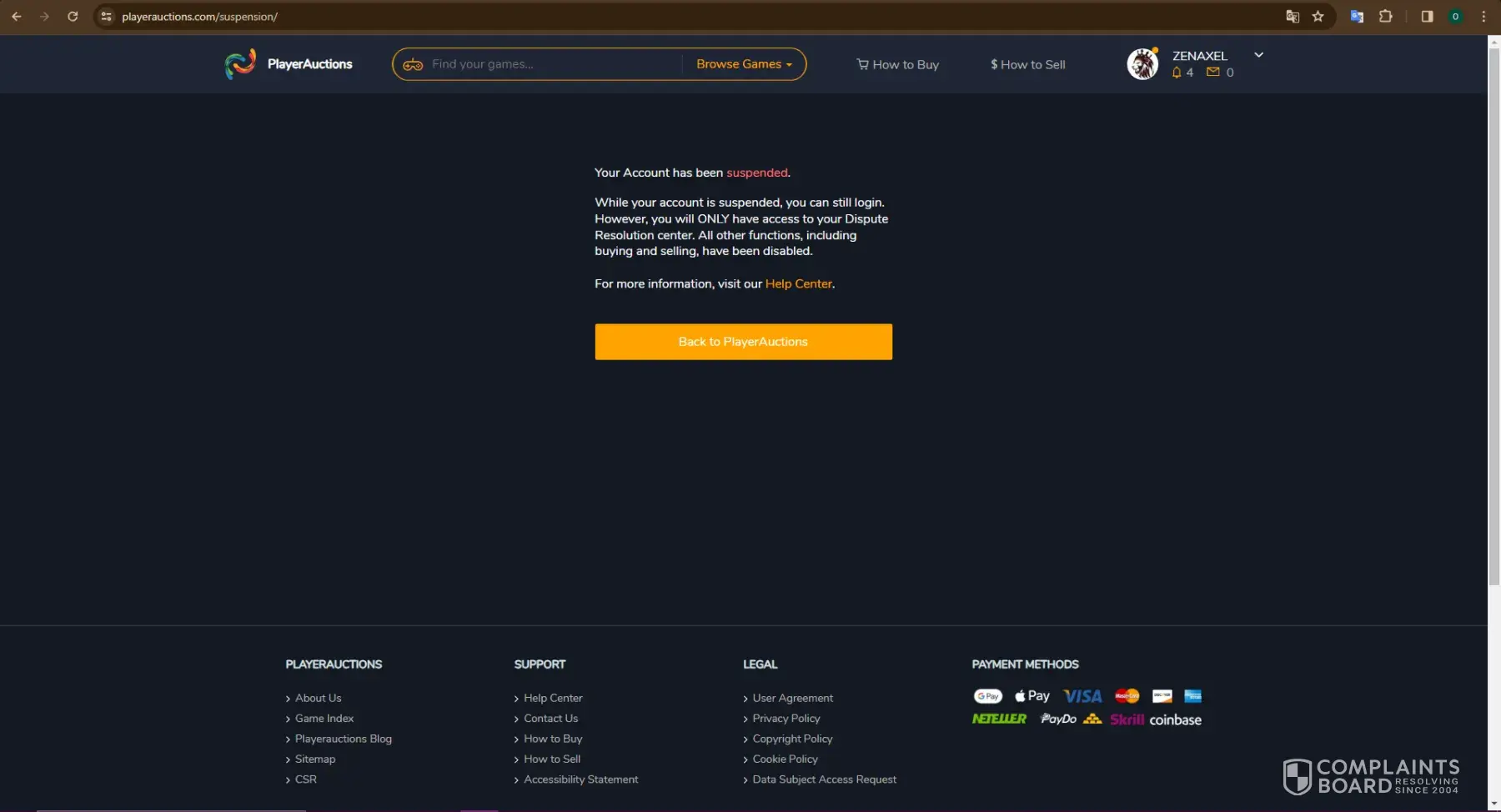
Task: Click the PLAYERAUCTIONS footer heading
Action: (334, 664)
